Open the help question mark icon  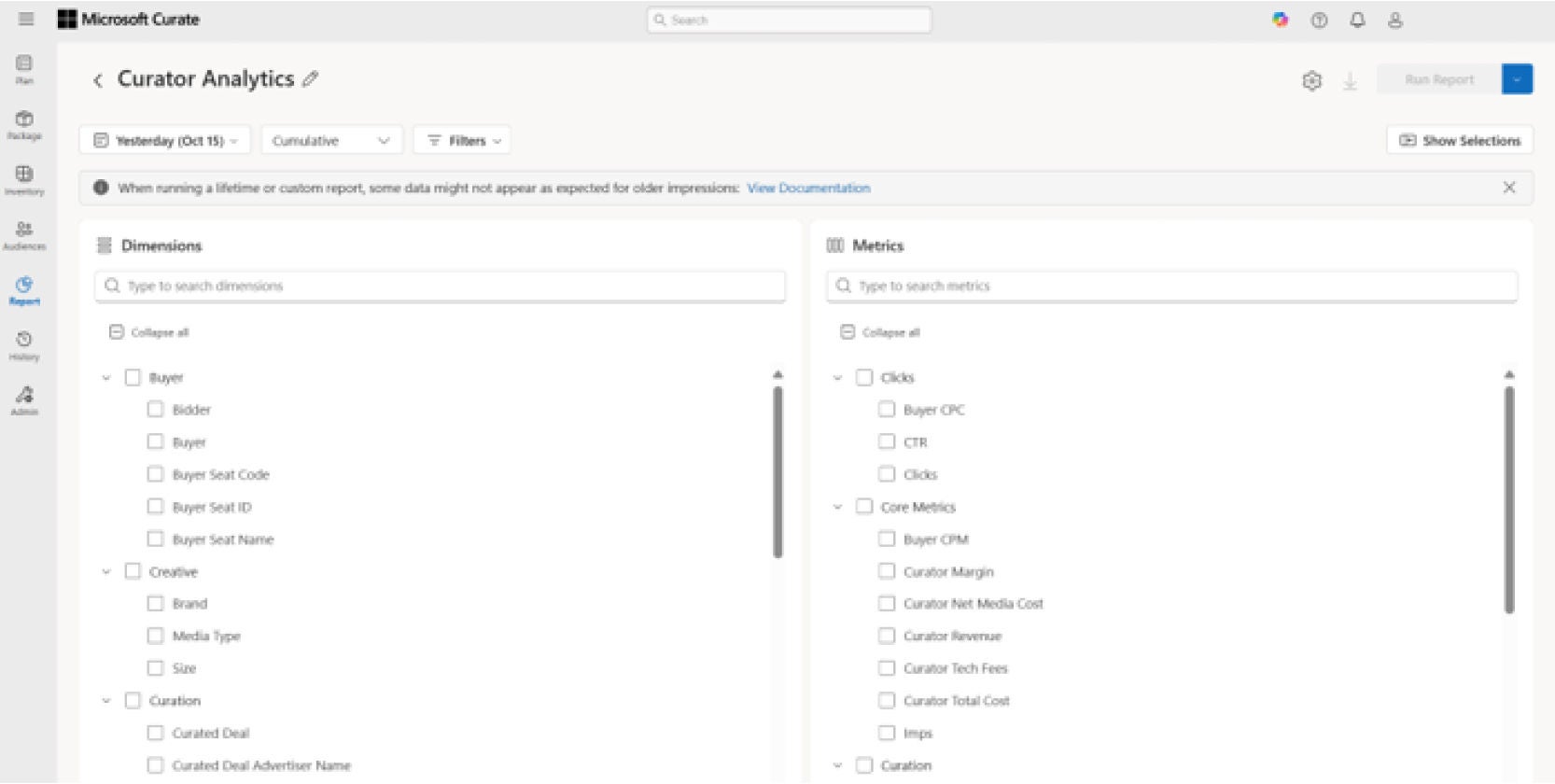(x=1319, y=20)
